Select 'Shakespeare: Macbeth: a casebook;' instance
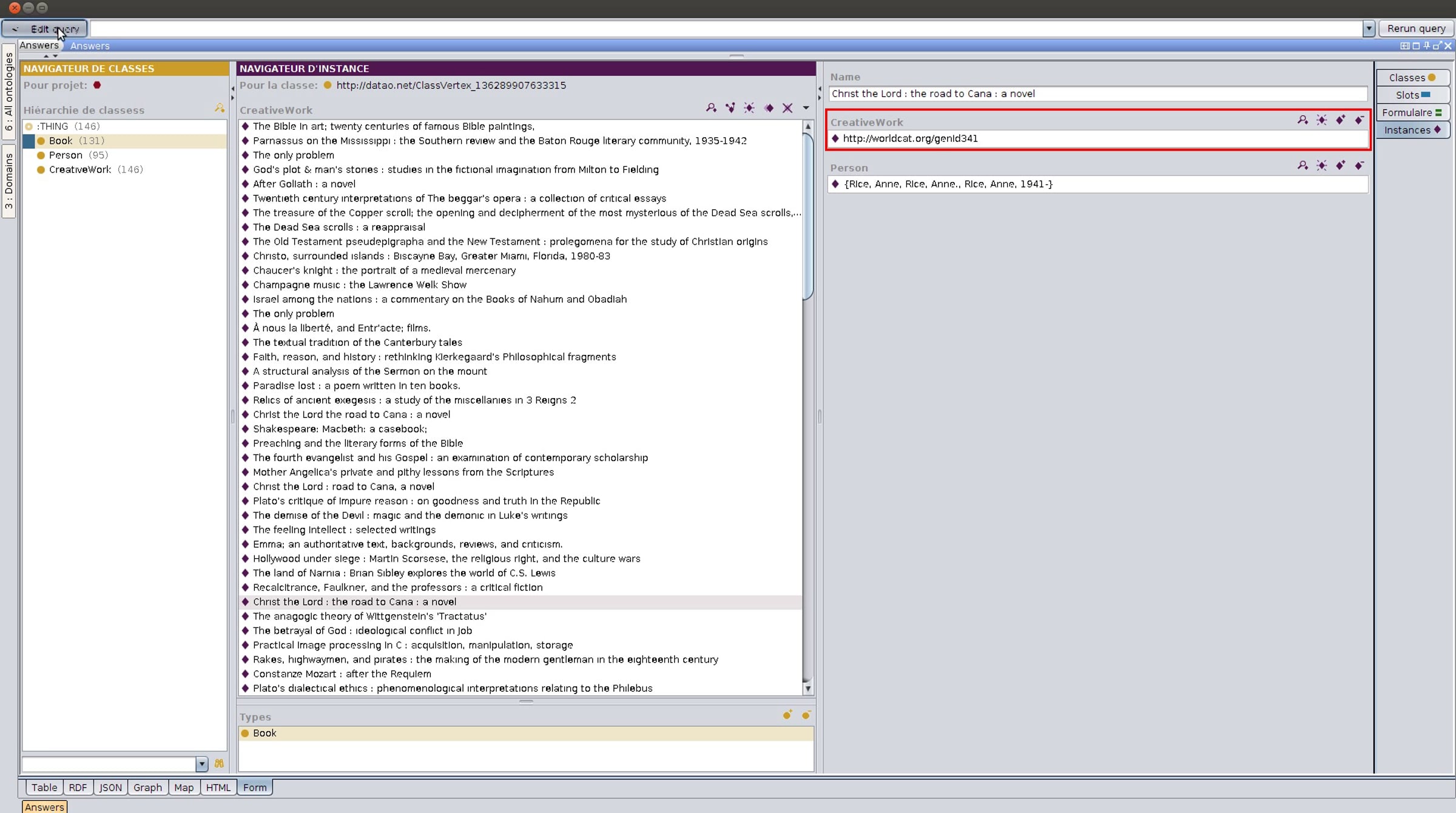Viewport: 1456px width, 813px height. coord(340,429)
